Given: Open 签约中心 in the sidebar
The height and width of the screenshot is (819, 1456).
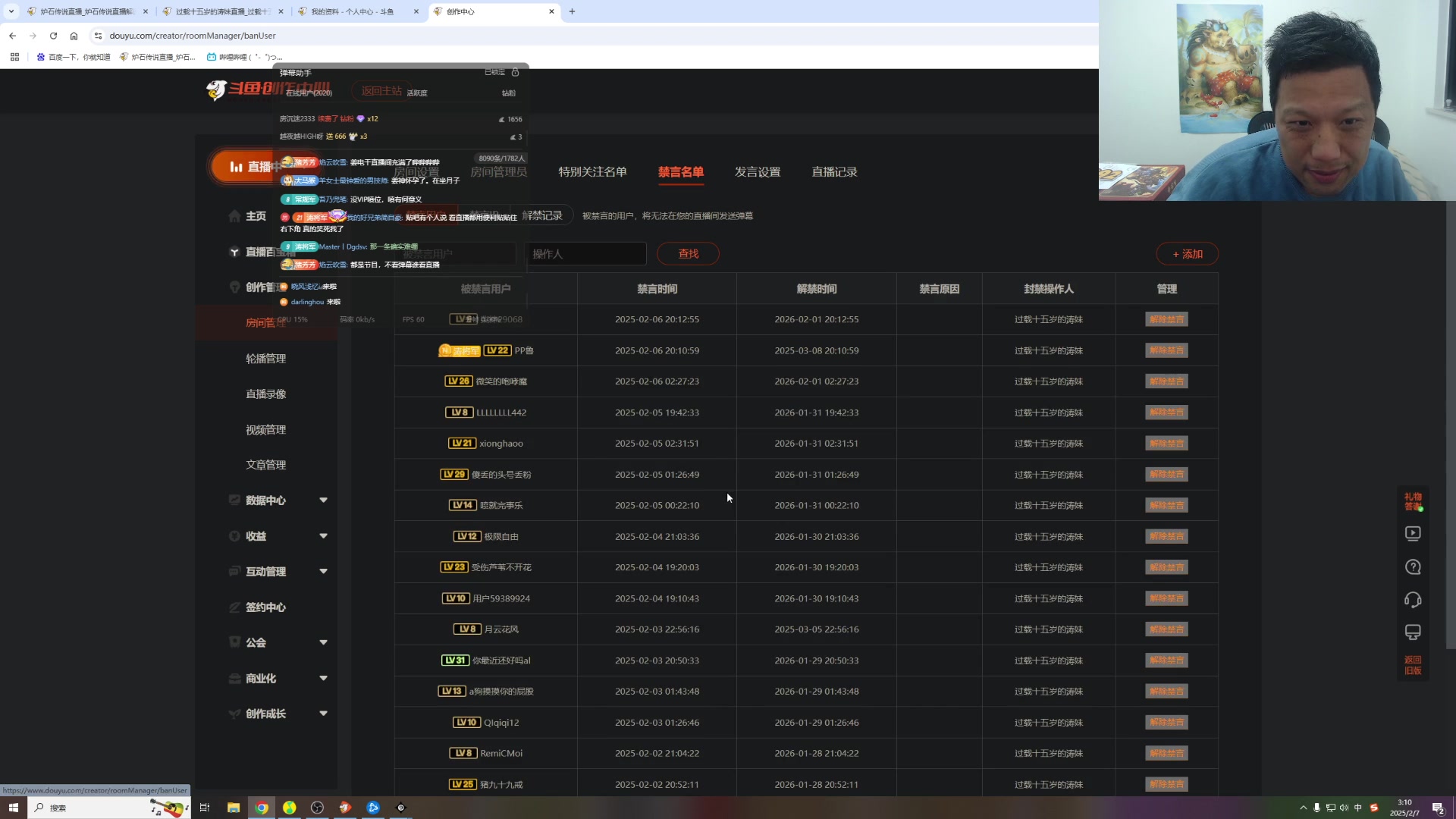Looking at the screenshot, I should pyautogui.click(x=265, y=607).
